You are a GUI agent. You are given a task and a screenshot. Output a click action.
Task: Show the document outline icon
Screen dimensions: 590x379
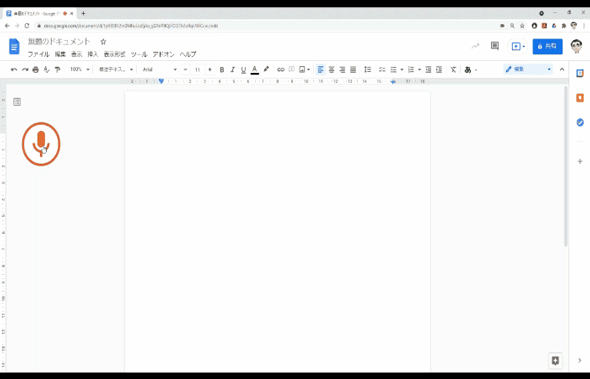17,102
